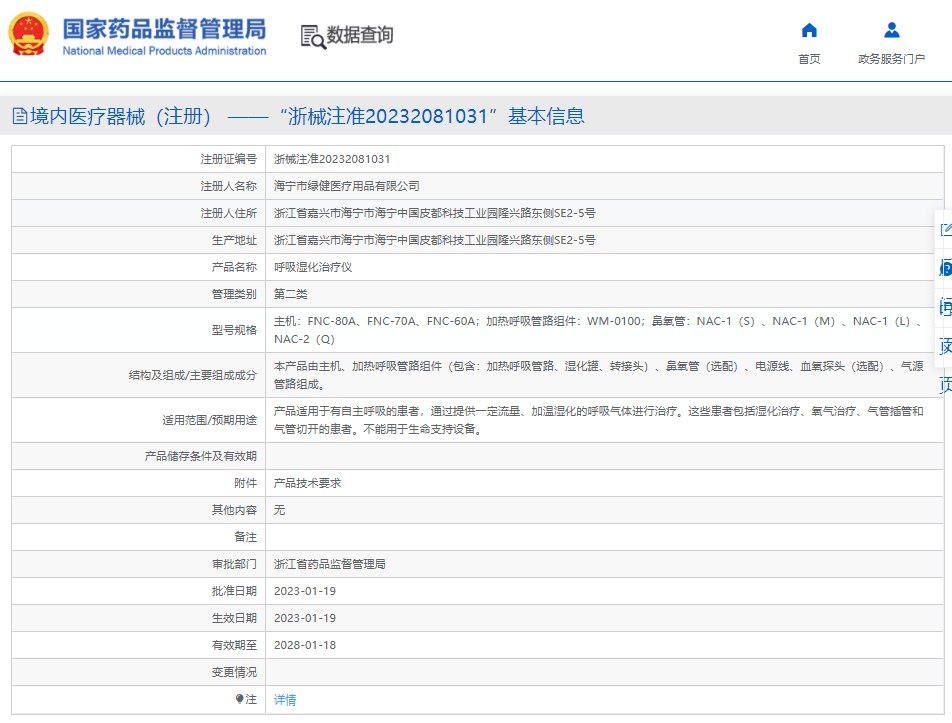
Task: Select registrant name 海宁市绿健医疗用品有限公司
Action: pyautogui.click(x=347, y=186)
